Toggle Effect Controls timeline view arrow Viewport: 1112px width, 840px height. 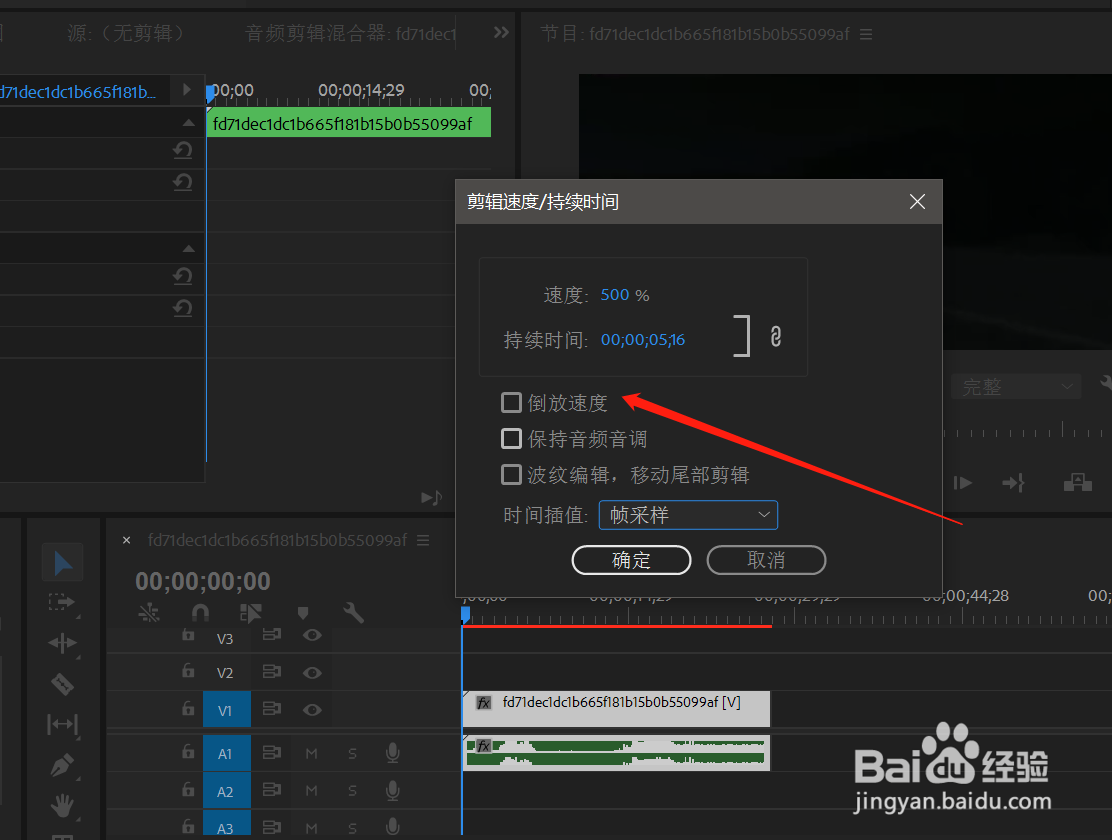pyautogui.click(x=187, y=89)
